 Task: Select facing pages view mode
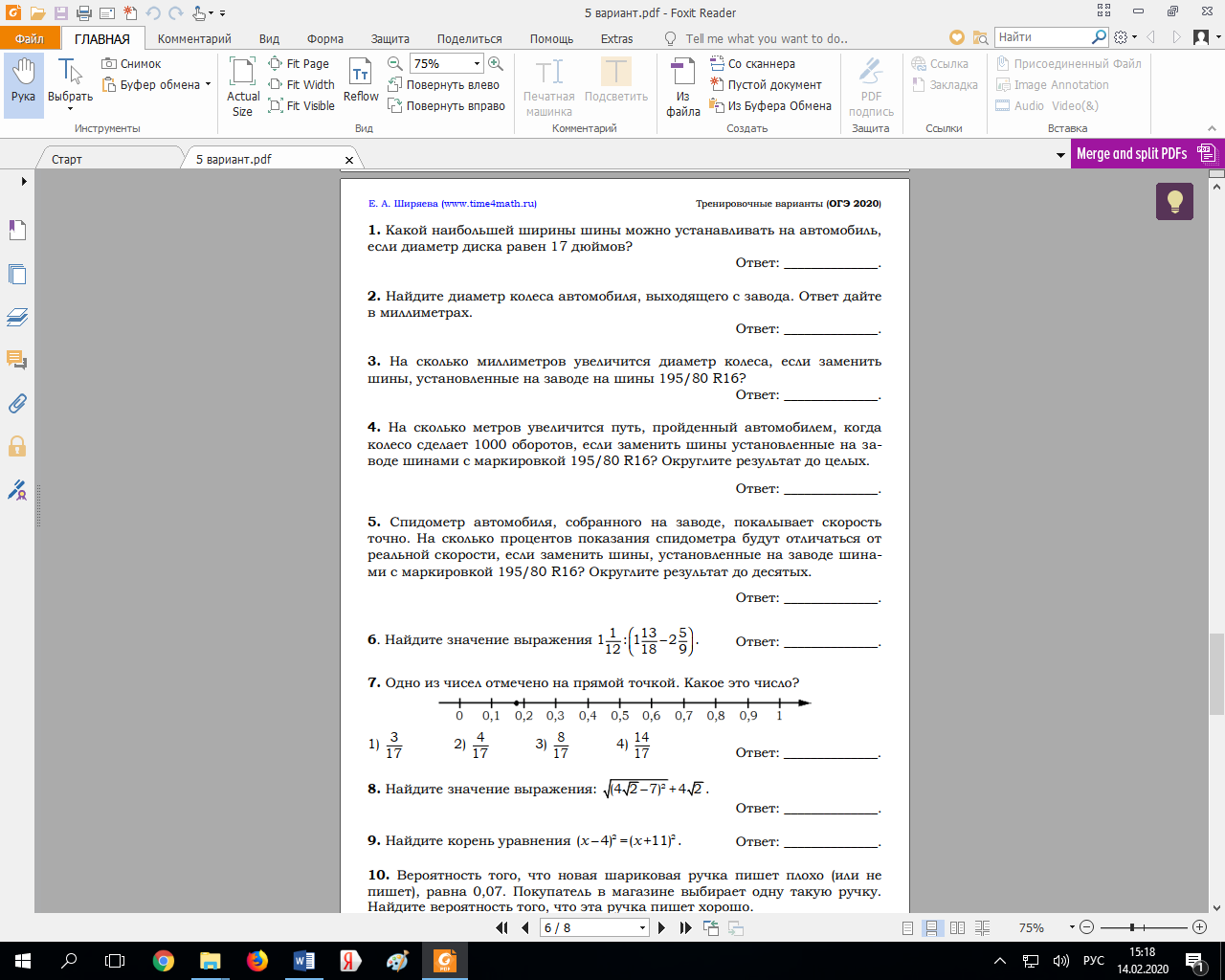coord(957,927)
